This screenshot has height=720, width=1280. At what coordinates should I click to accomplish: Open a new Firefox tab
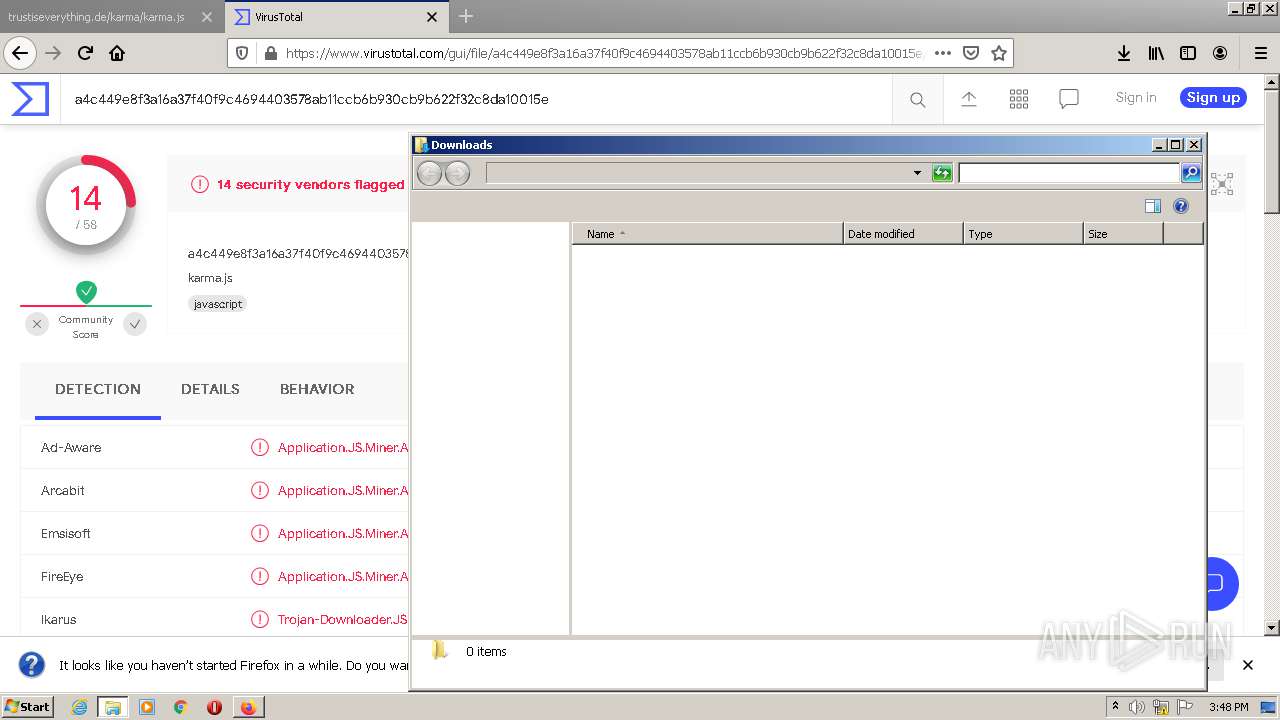pos(466,16)
